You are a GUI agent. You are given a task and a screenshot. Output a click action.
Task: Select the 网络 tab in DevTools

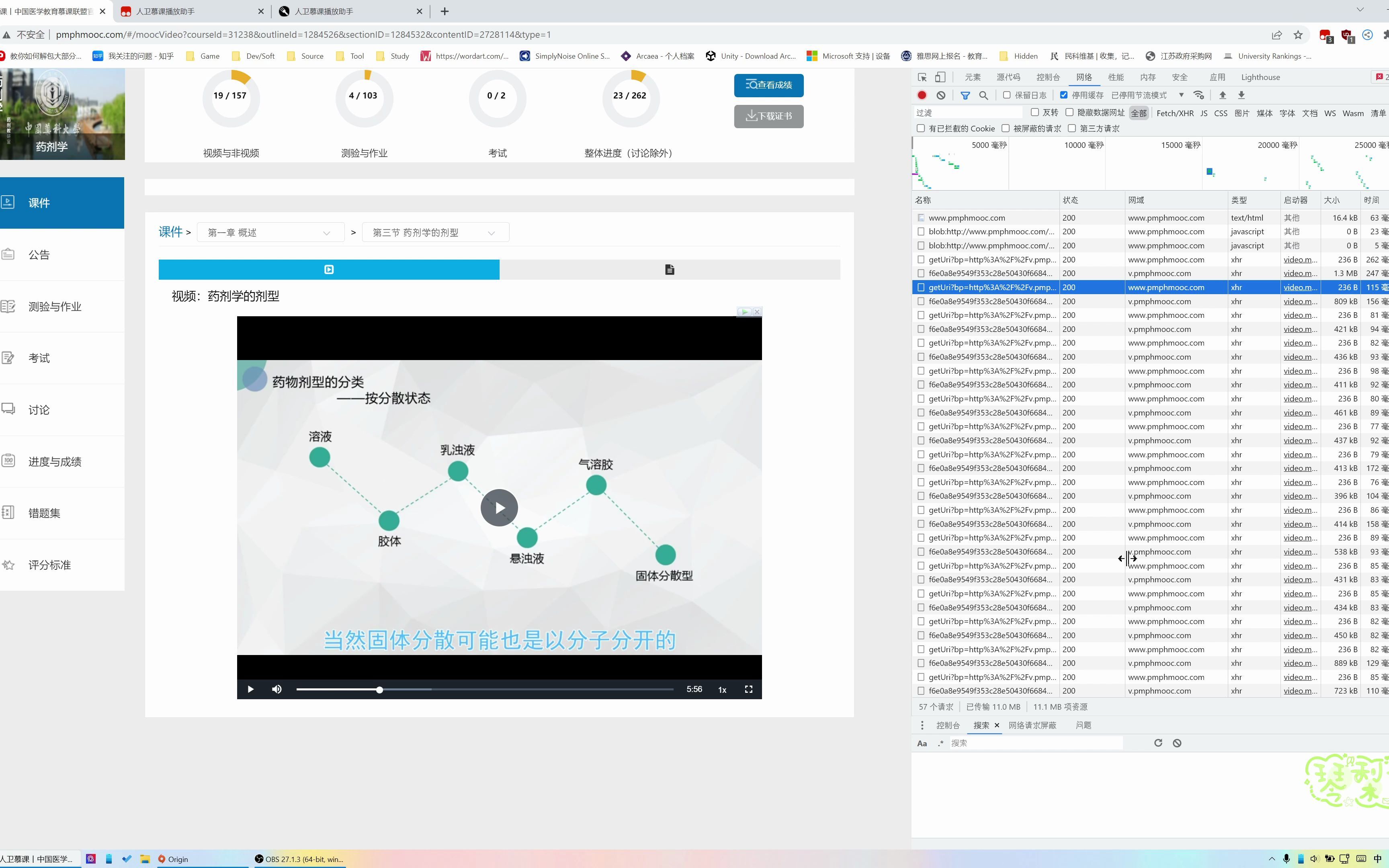1084,77
